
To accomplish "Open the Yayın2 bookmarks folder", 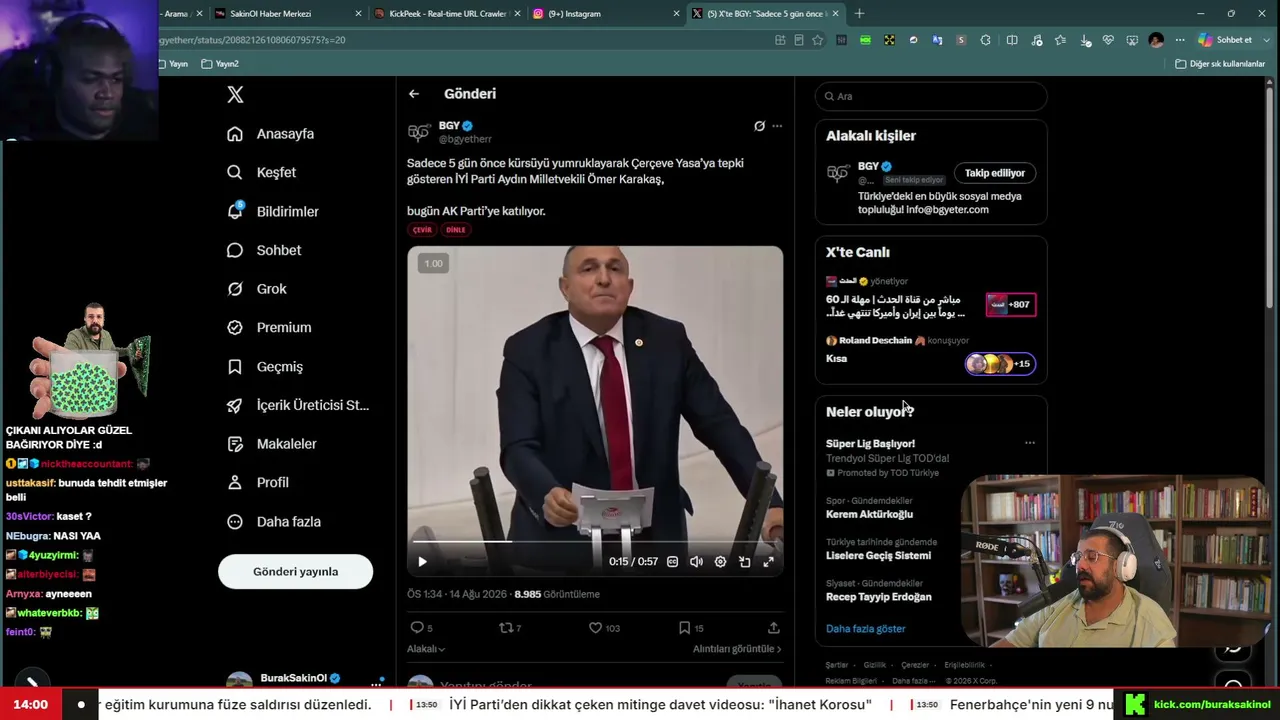I will coord(220,64).
